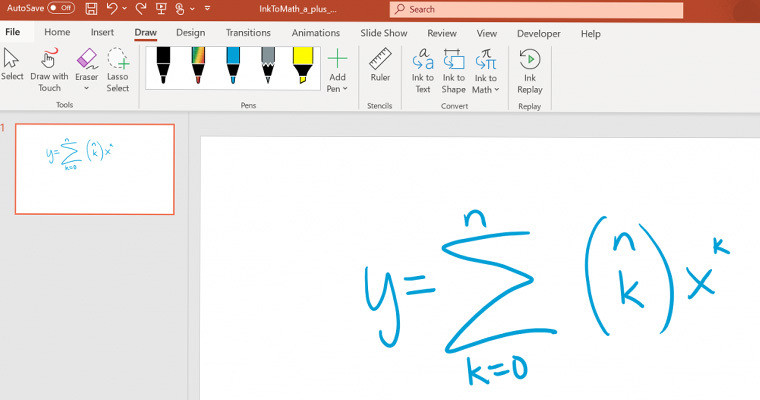Switch to the Home tab
760x400 pixels.
(x=57, y=32)
